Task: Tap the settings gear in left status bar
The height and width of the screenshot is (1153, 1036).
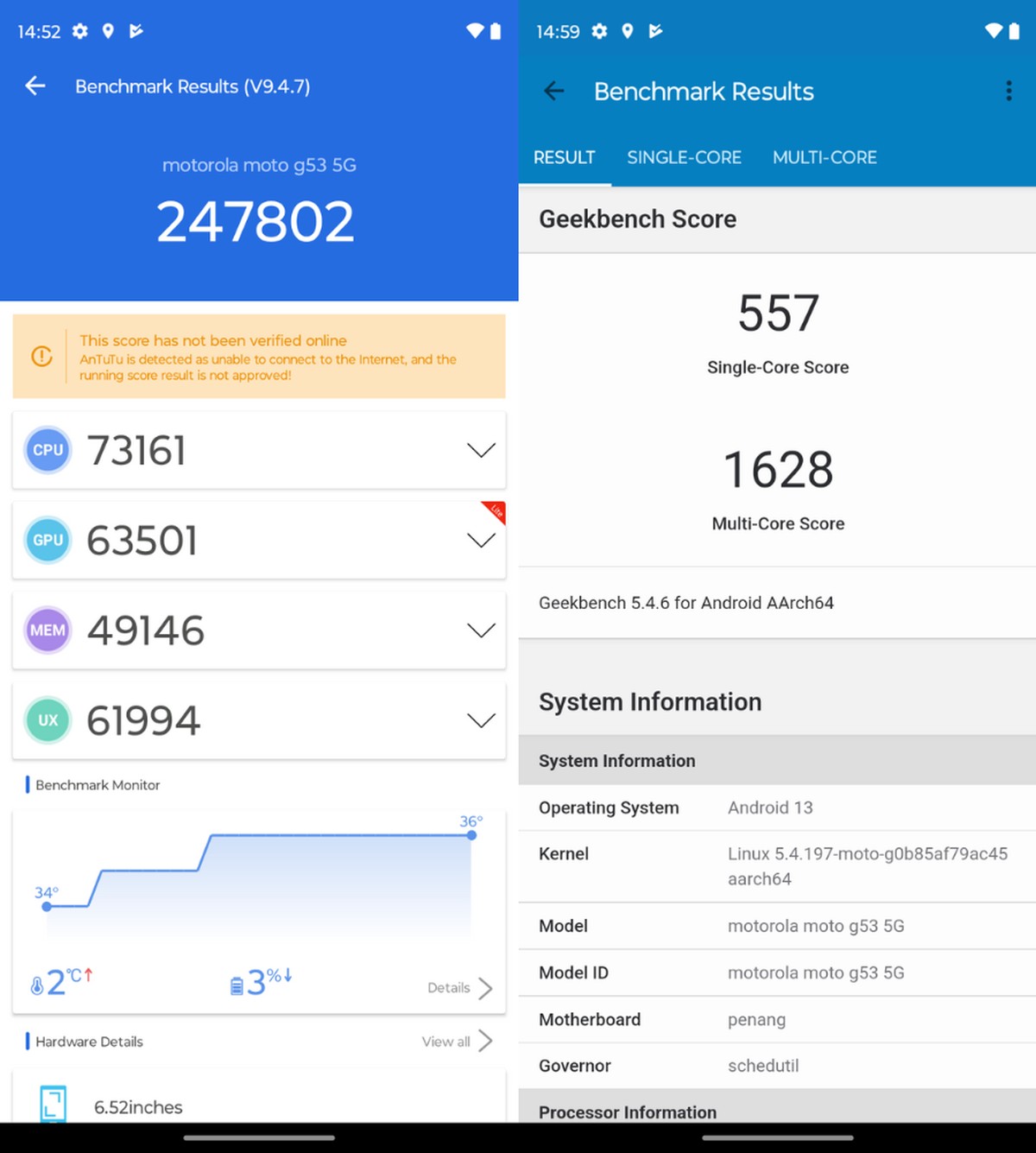Action: 80,31
